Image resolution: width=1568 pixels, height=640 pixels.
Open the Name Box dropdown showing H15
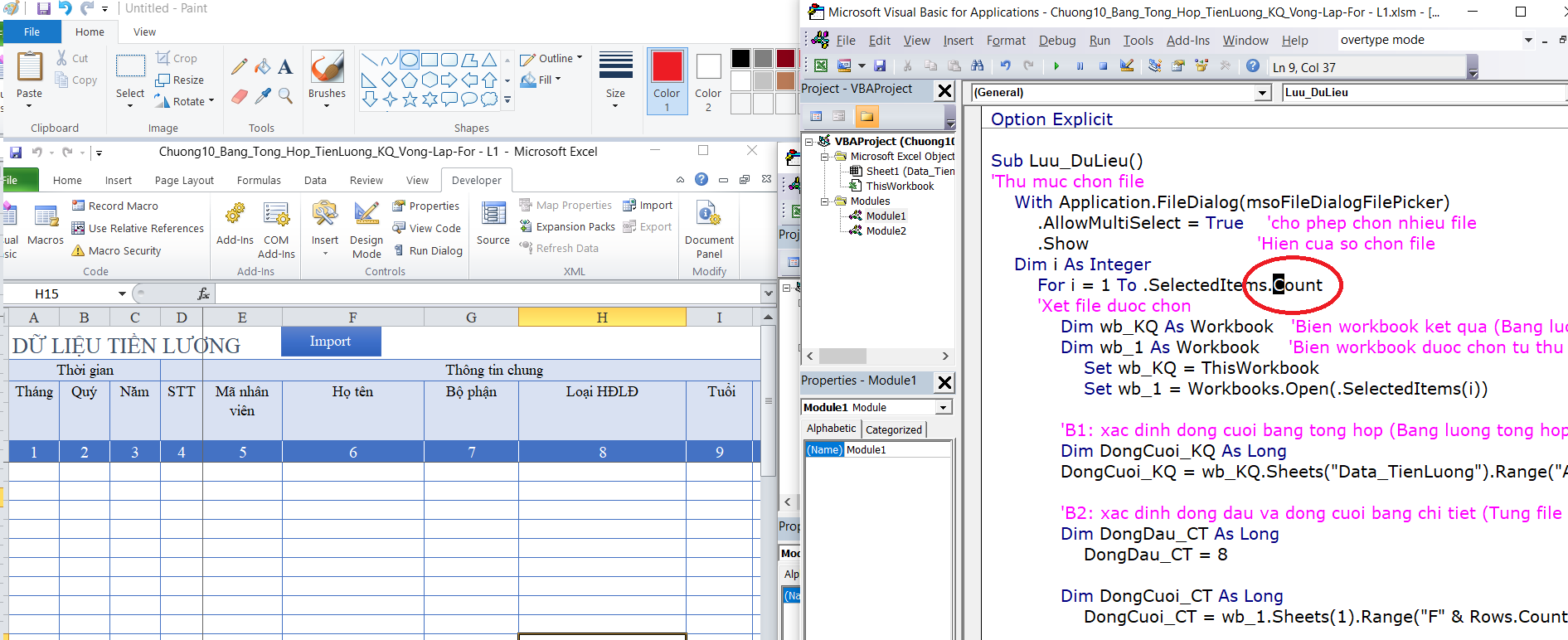click(122, 293)
